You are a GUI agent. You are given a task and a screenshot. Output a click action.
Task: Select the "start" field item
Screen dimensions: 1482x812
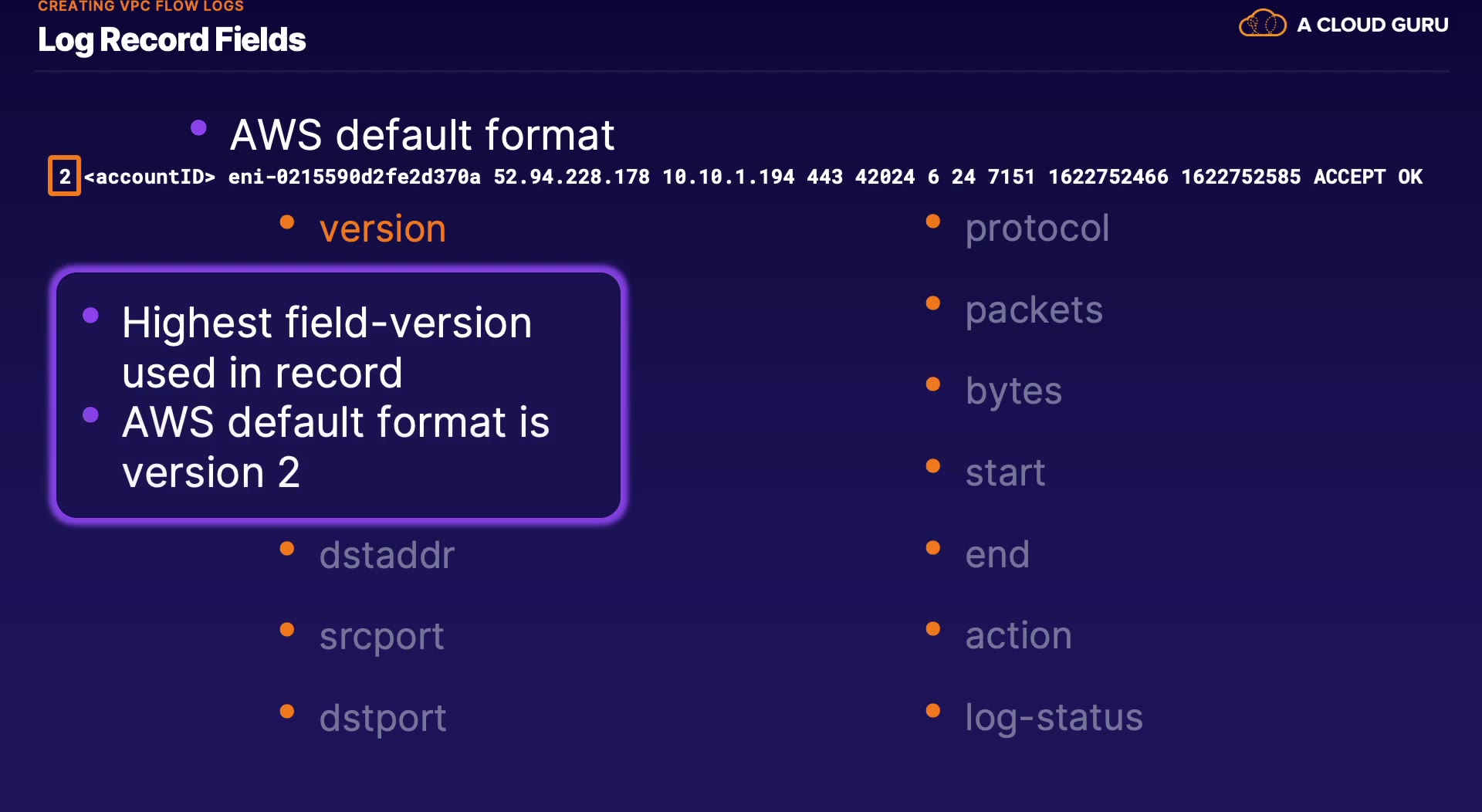click(1005, 473)
